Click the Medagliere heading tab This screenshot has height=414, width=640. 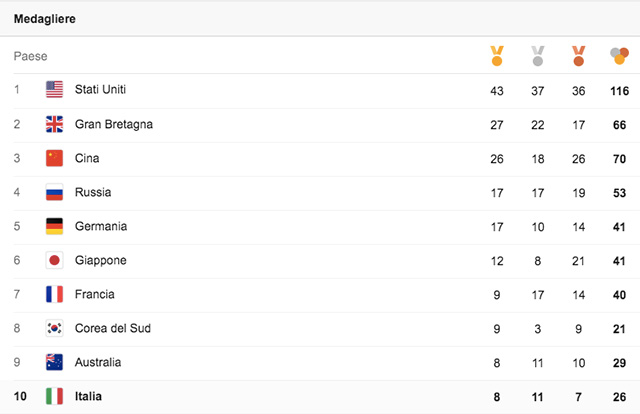(44, 19)
